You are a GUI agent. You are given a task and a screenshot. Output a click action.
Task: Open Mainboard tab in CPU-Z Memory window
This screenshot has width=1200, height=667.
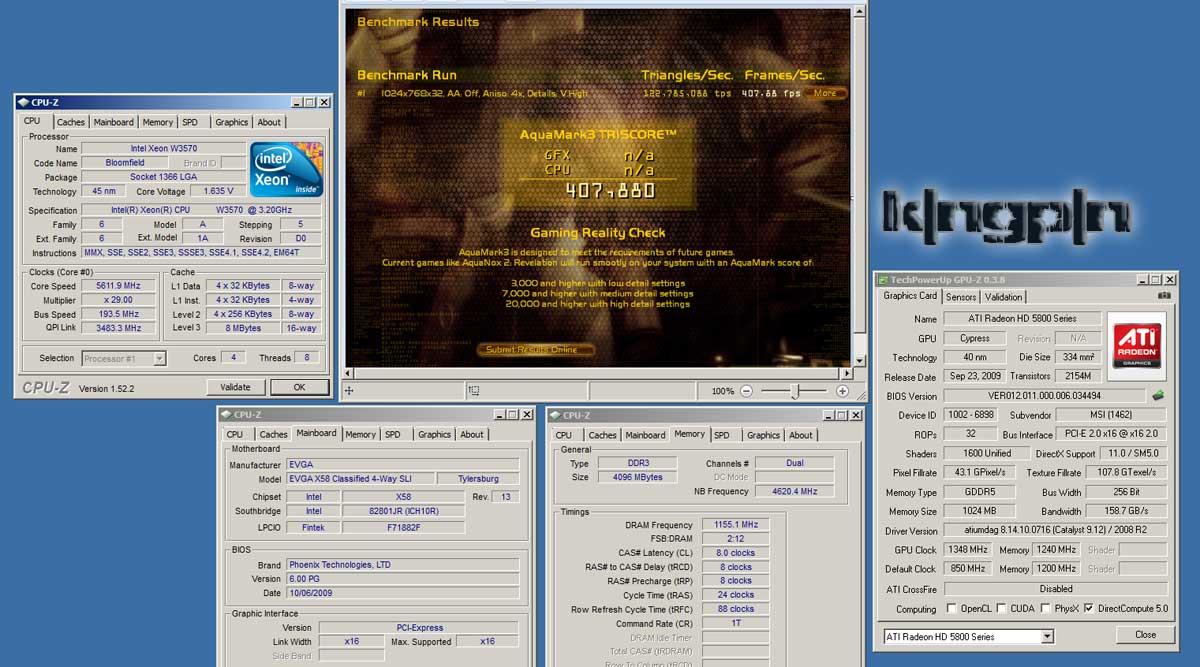click(645, 435)
